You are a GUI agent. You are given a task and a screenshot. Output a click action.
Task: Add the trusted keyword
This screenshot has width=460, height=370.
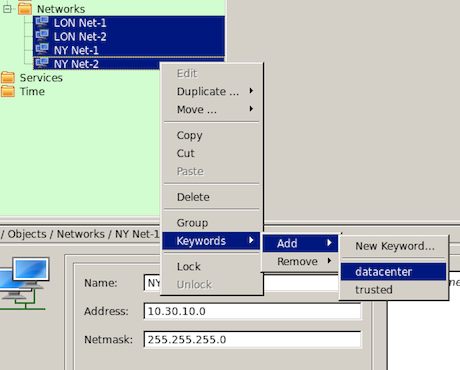tap(394, 290)
